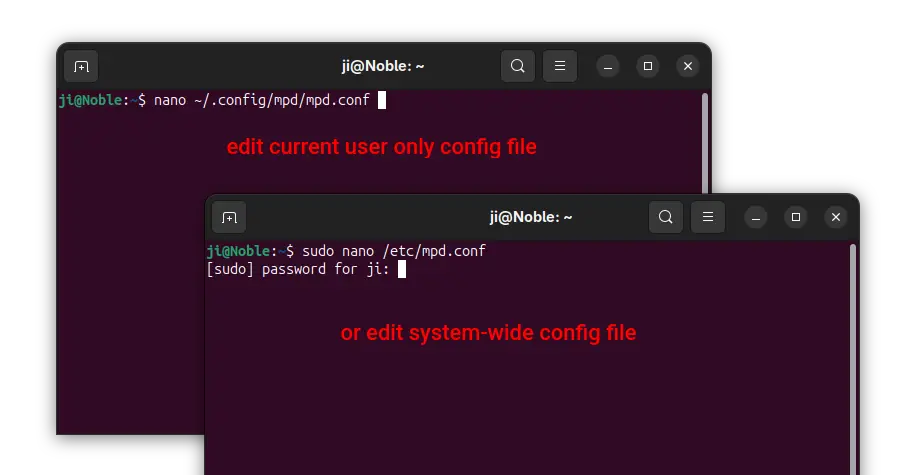Click cursor after nano mpd.conf command
This screenshot has height=475, width=904.
click(382, 100)
